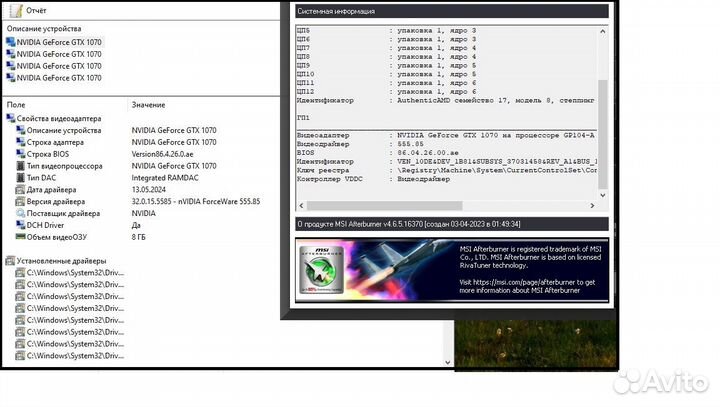
Task: Click right arrow of system info horizontal scrollbar
Action: (592, 205)
